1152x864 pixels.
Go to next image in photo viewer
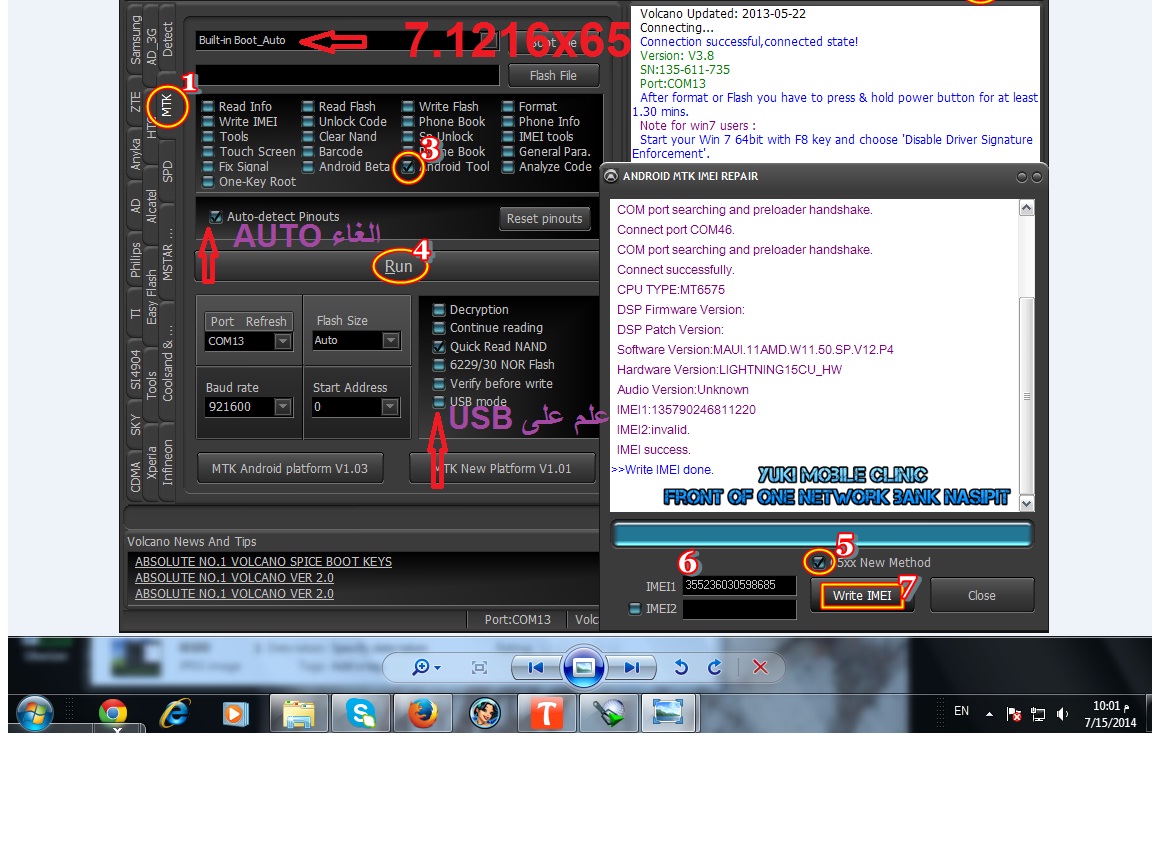pos(631,667)
